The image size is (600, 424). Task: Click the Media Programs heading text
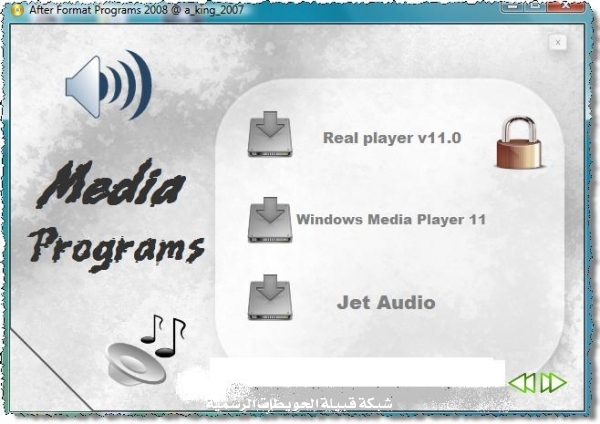click(116, 215)
